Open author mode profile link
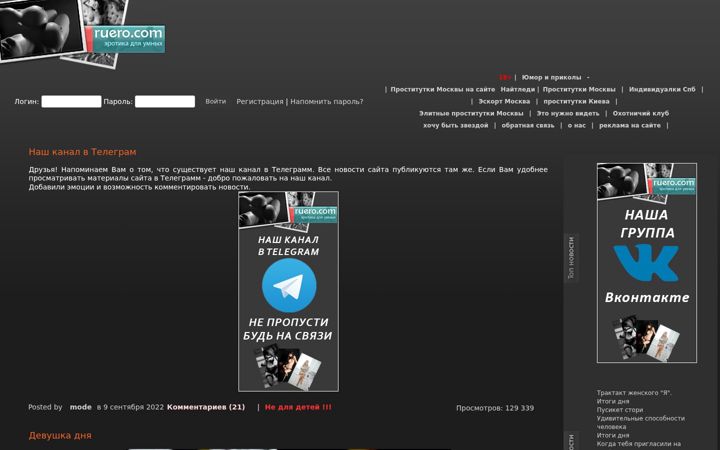Viewport: 720px width, 450px height. click(81, 407)
